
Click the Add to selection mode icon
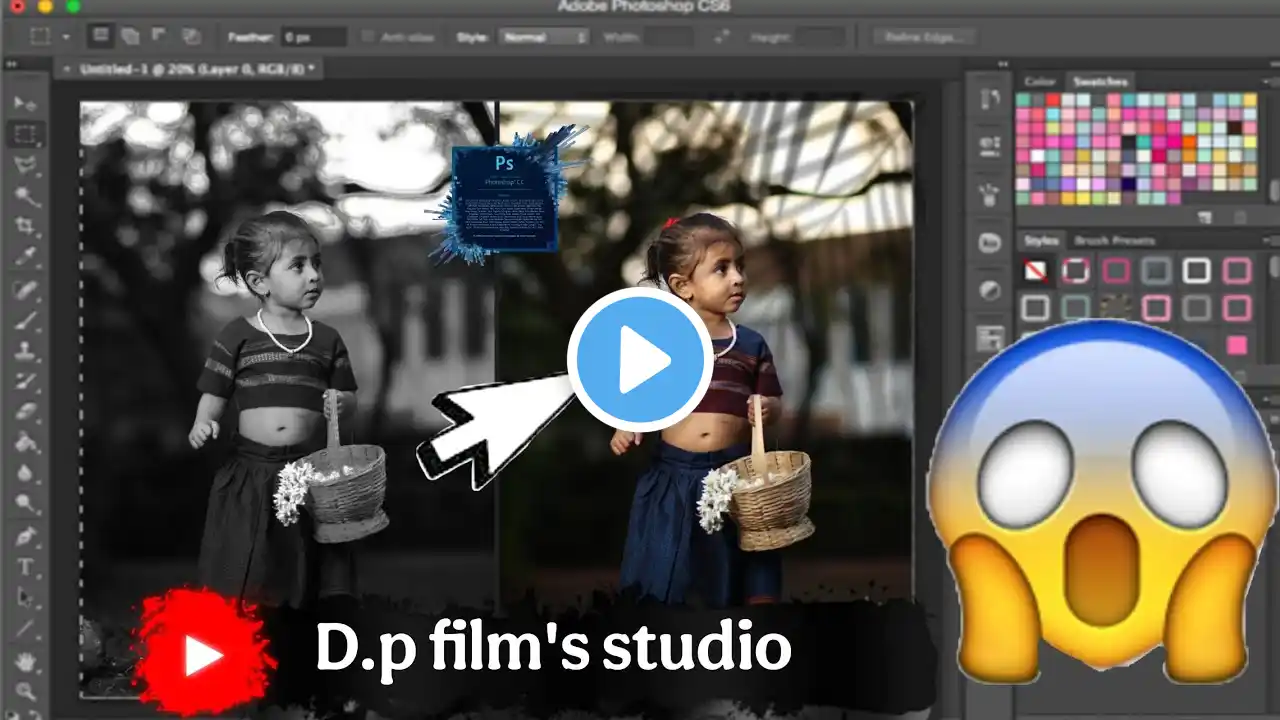tap(130, 36)
